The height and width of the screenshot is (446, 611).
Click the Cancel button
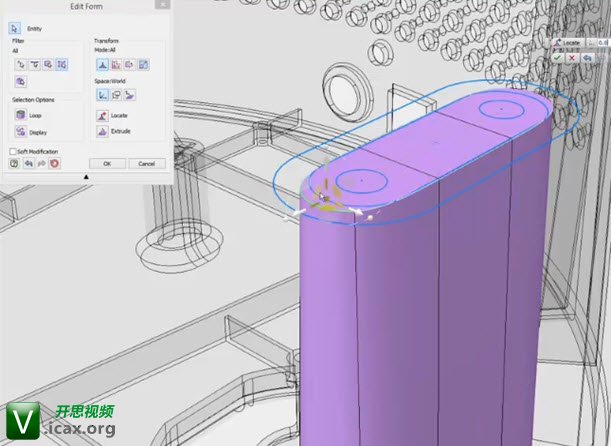(x=147, y=164)
